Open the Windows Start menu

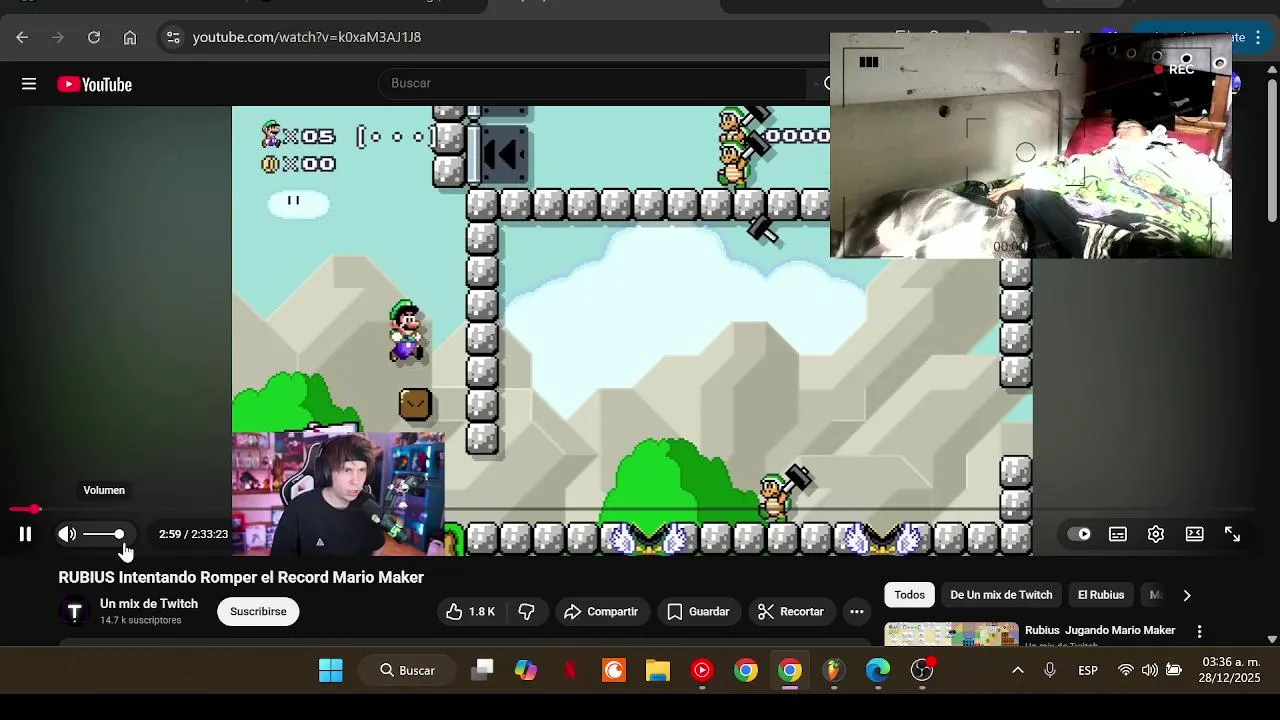[x=331, y=670]
